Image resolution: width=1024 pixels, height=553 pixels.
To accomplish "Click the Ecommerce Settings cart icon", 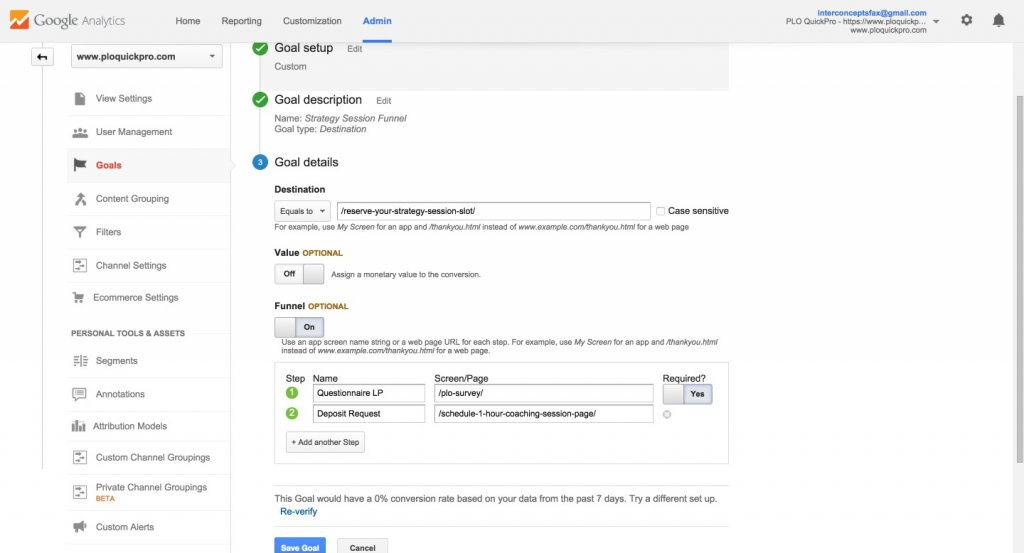I will (79, 298).
